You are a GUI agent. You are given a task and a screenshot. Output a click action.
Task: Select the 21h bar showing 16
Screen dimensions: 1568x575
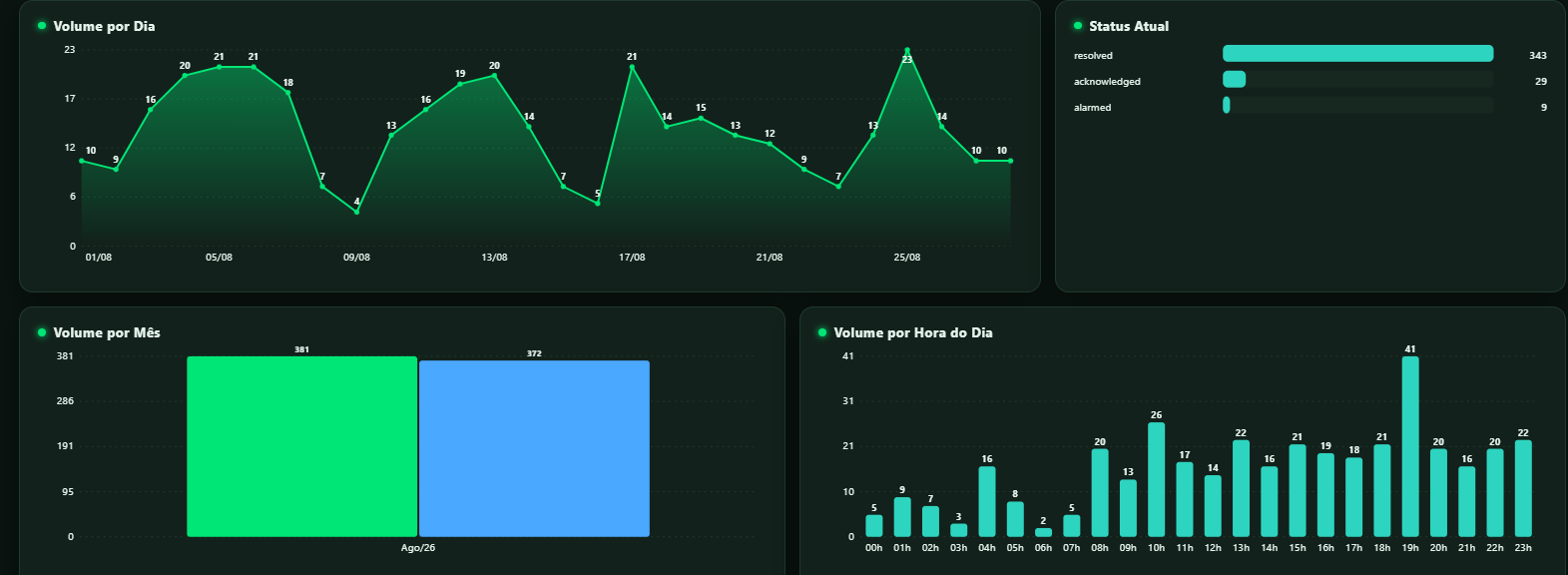[1467, 501]
